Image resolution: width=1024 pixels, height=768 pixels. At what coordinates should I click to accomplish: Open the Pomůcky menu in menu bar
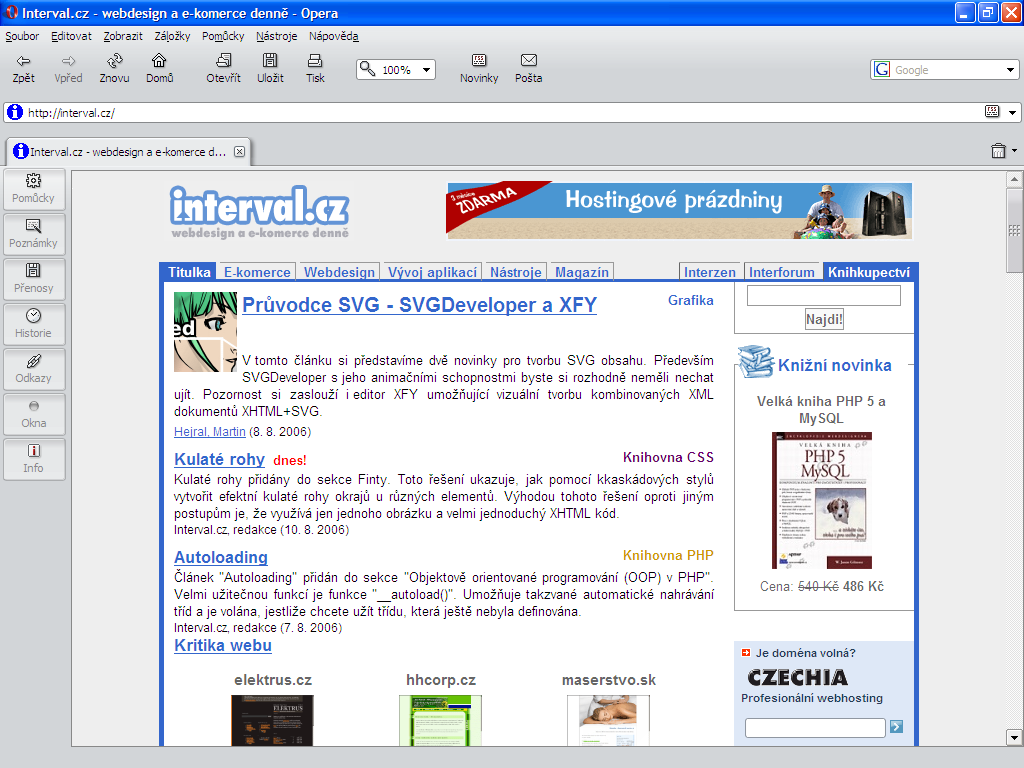(223, 36)
